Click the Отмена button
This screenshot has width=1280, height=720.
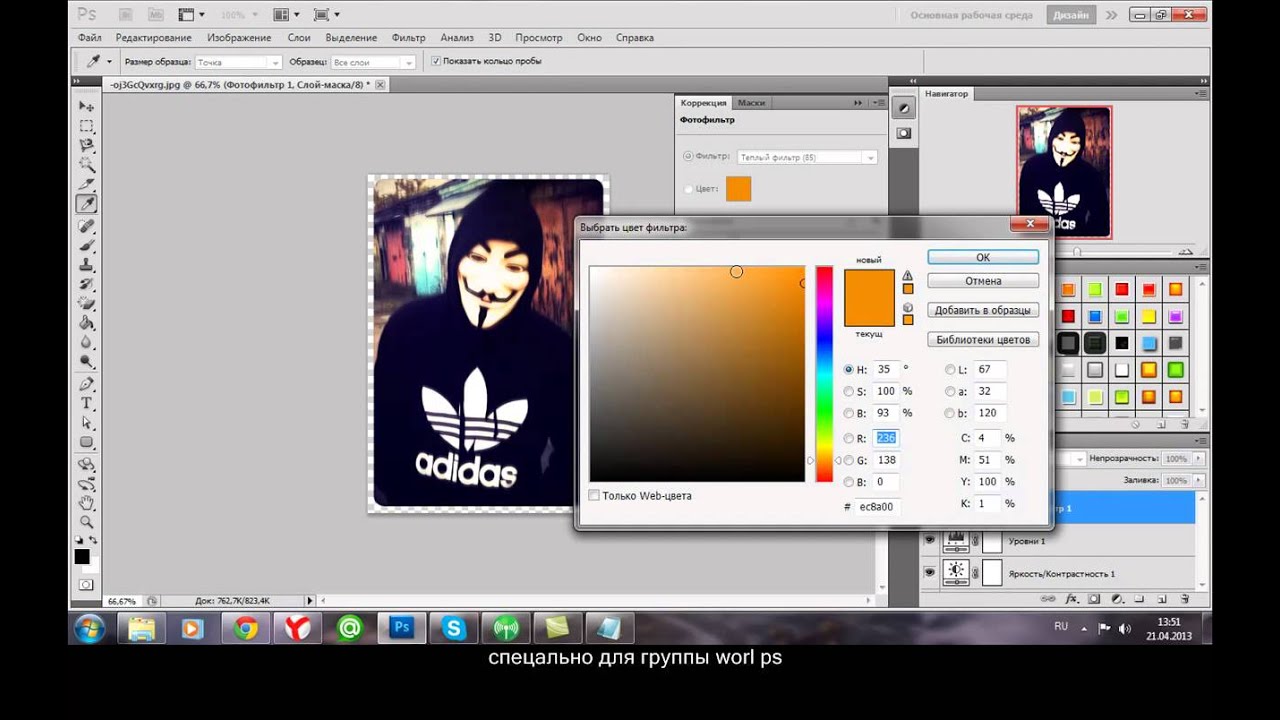pos(983,281)
